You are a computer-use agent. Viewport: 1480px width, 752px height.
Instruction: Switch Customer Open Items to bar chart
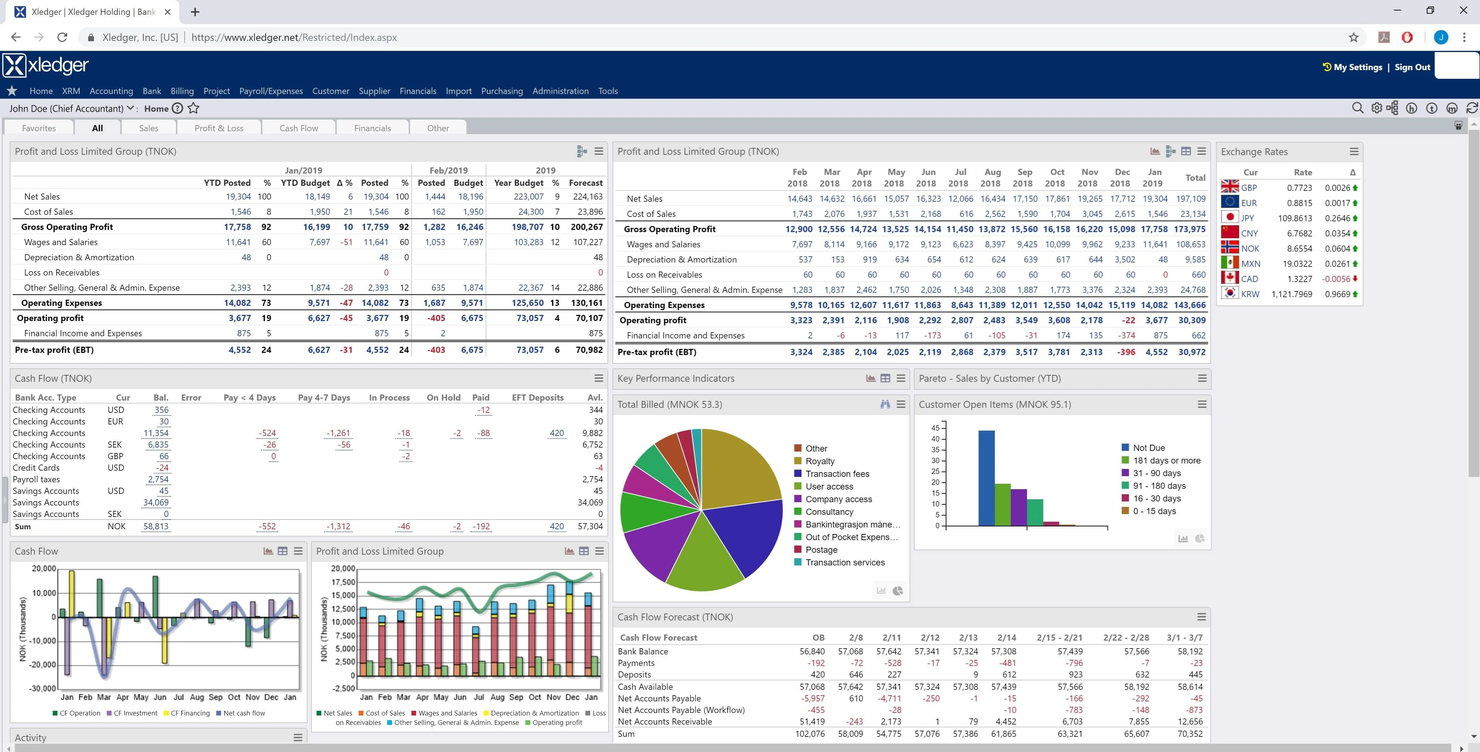coord(1183,539)
